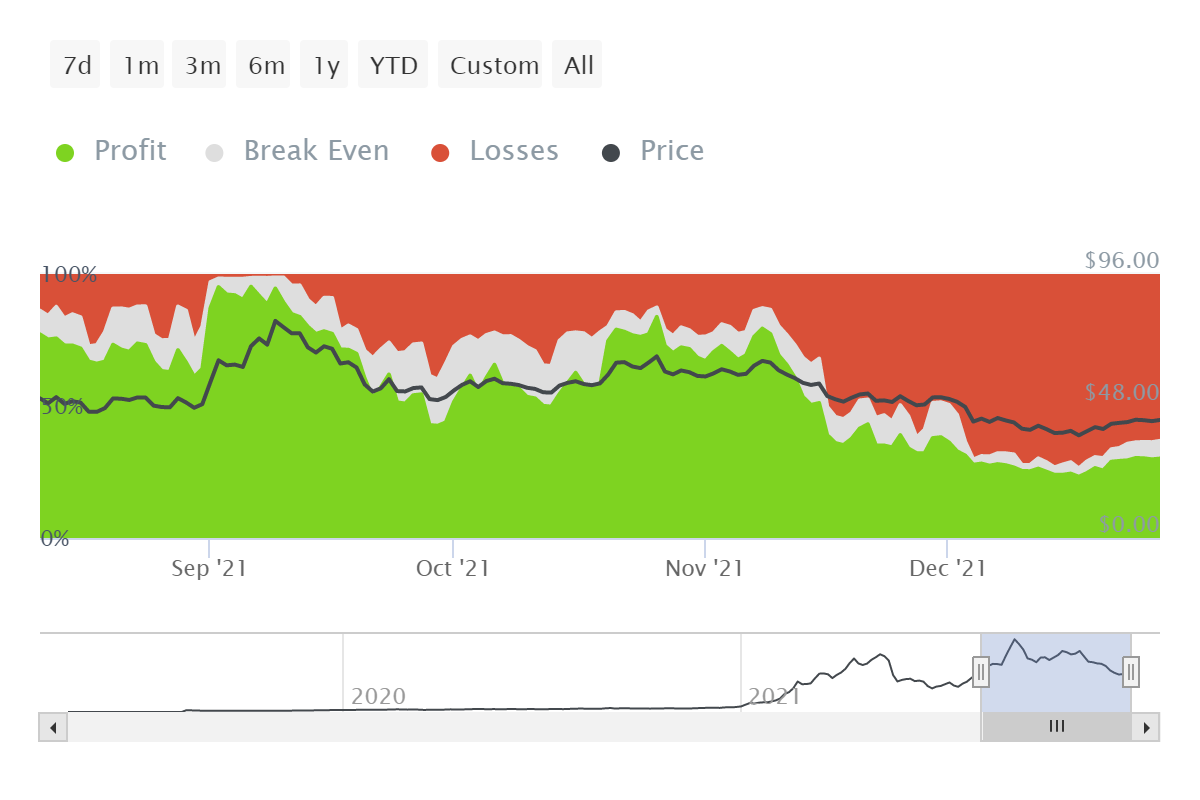1200x800 pixels.
Task: Open the Custom date range option
Action: coord(494,66)
